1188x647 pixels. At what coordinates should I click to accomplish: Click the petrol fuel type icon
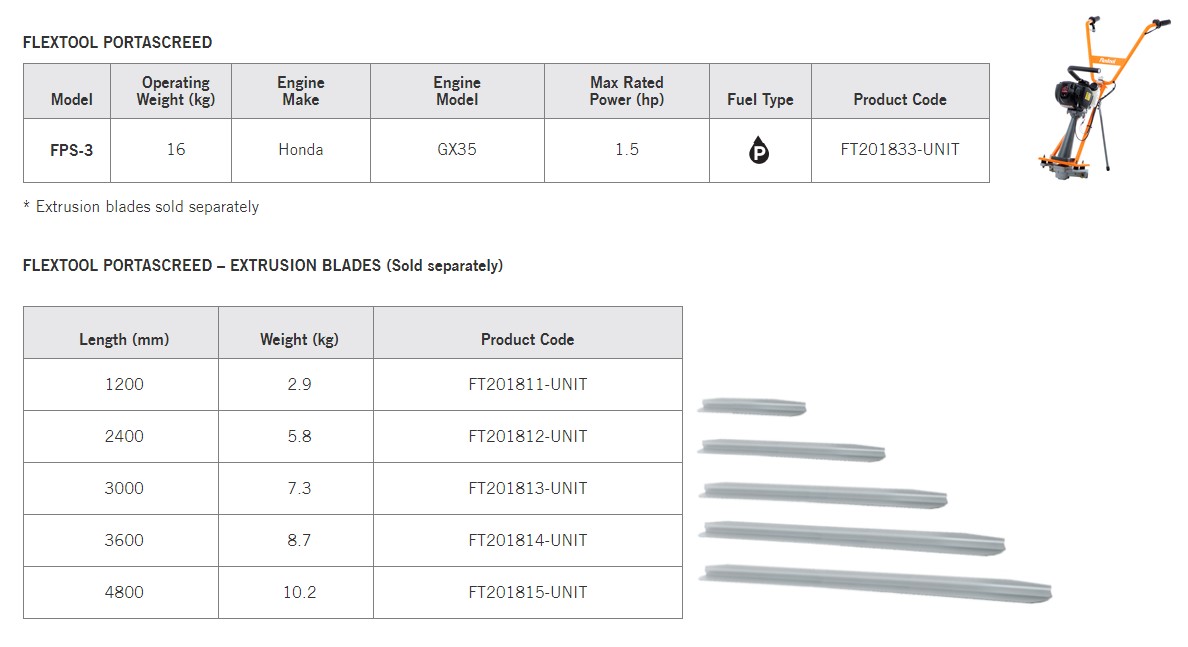pyautogui.click(x=759, y=151)
